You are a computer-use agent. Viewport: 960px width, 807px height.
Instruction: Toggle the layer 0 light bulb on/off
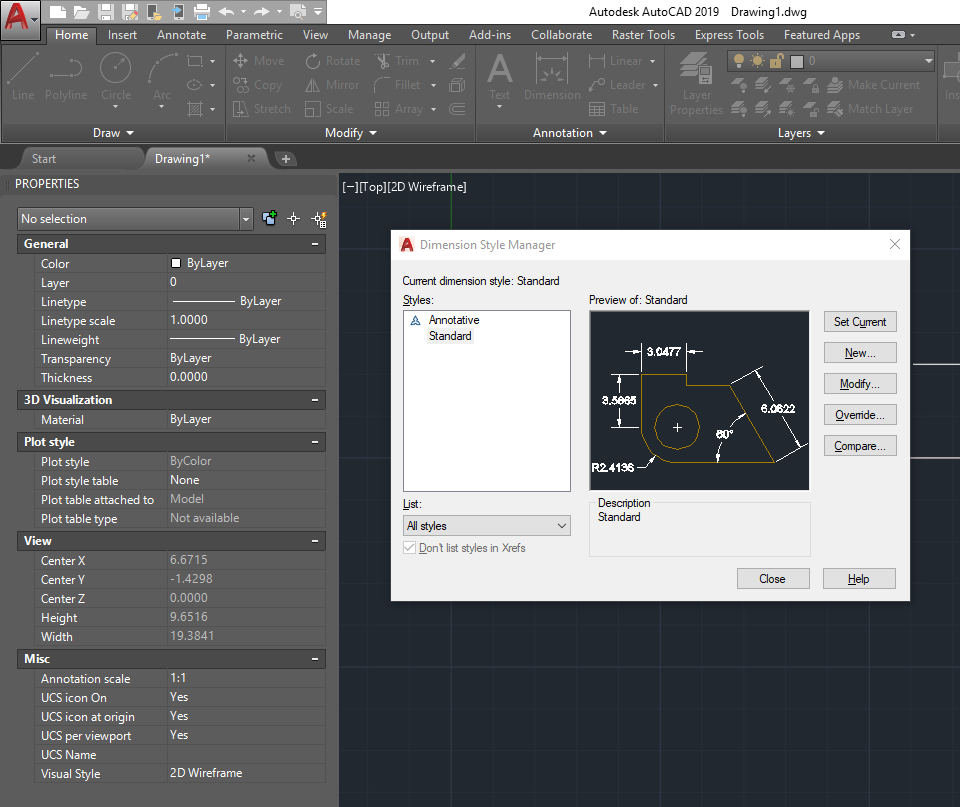pyautogui.click(x=740, y=61)
